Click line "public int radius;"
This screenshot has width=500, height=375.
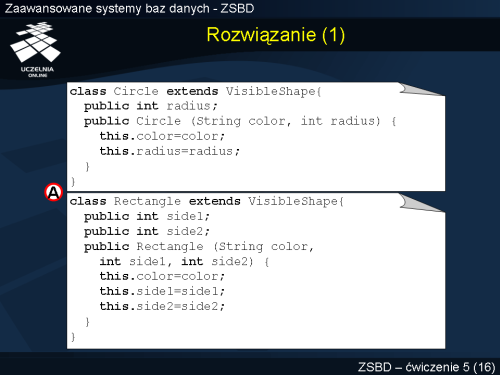tap(151, 106)
